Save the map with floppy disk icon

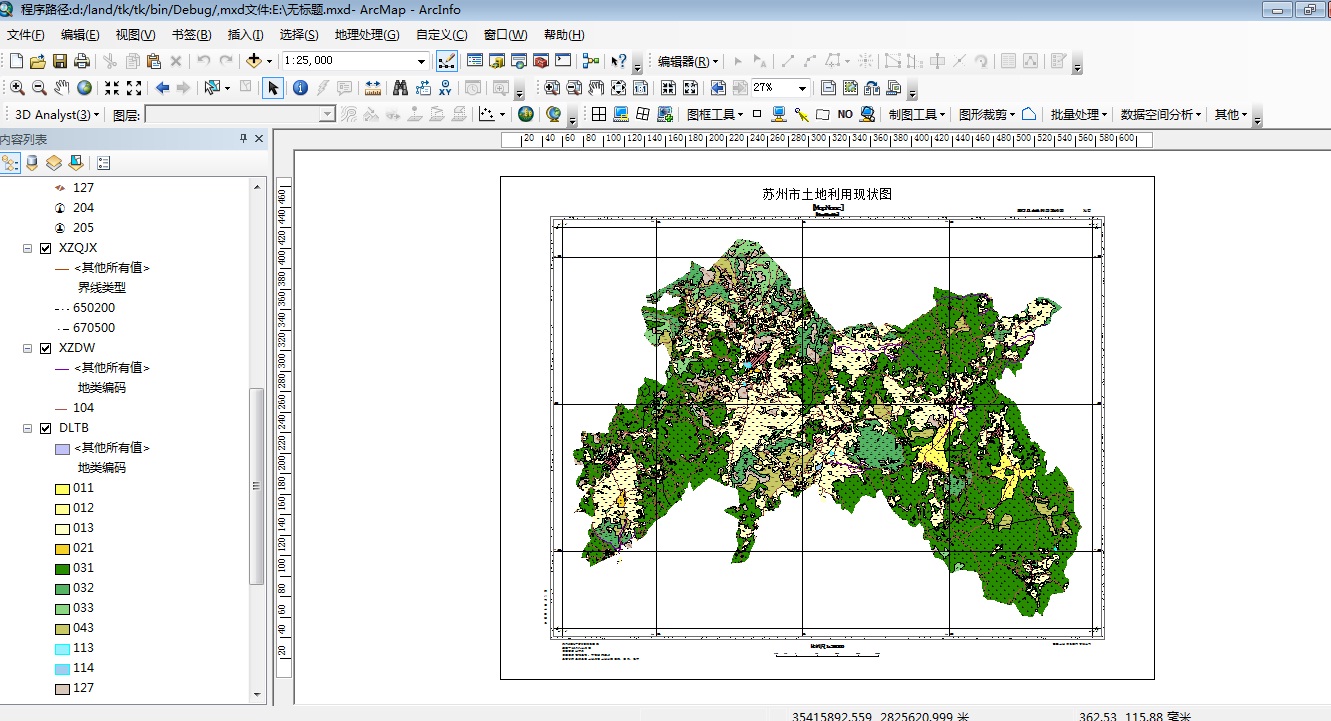point(60,61)
